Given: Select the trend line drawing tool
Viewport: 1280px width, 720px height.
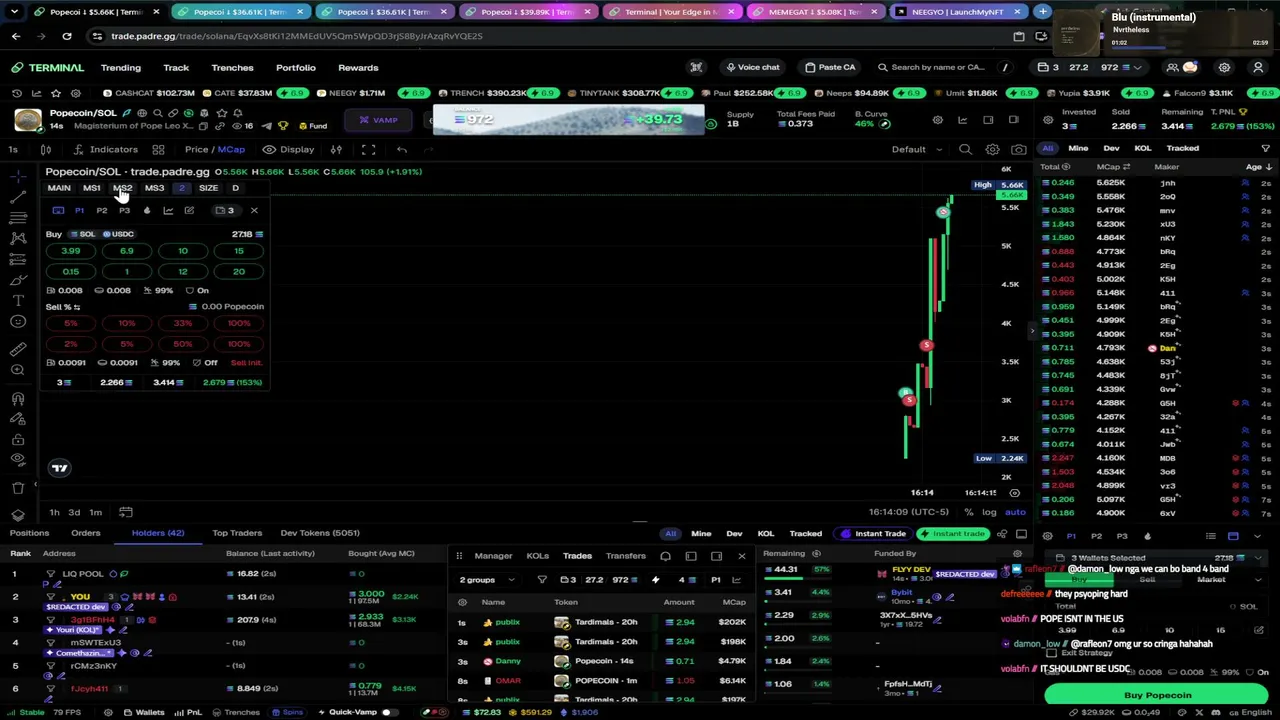Looking at the screenshot, I should point(18,196).
